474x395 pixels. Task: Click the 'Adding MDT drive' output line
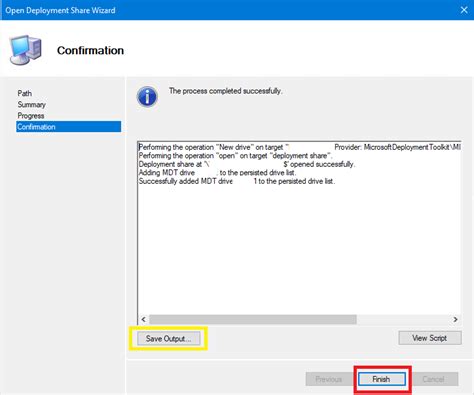217,173
